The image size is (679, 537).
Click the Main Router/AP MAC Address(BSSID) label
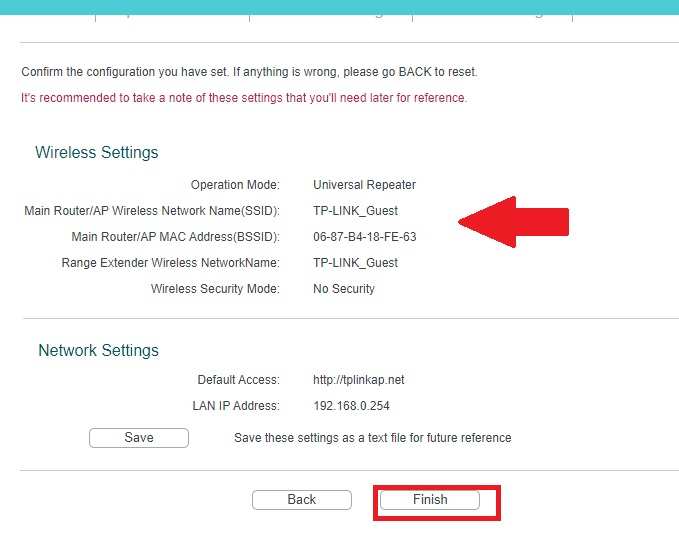(x=175, y=237)
